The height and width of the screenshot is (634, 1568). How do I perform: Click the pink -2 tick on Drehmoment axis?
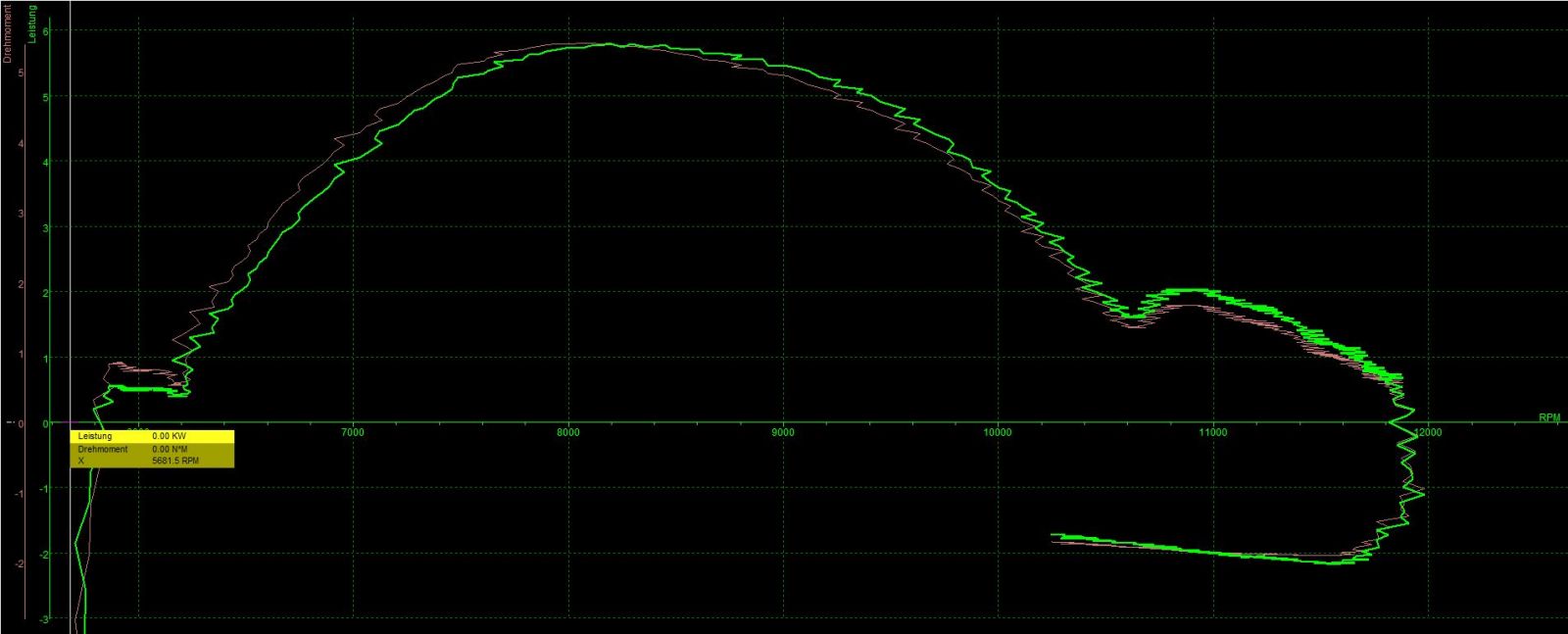tap(20, 563)
